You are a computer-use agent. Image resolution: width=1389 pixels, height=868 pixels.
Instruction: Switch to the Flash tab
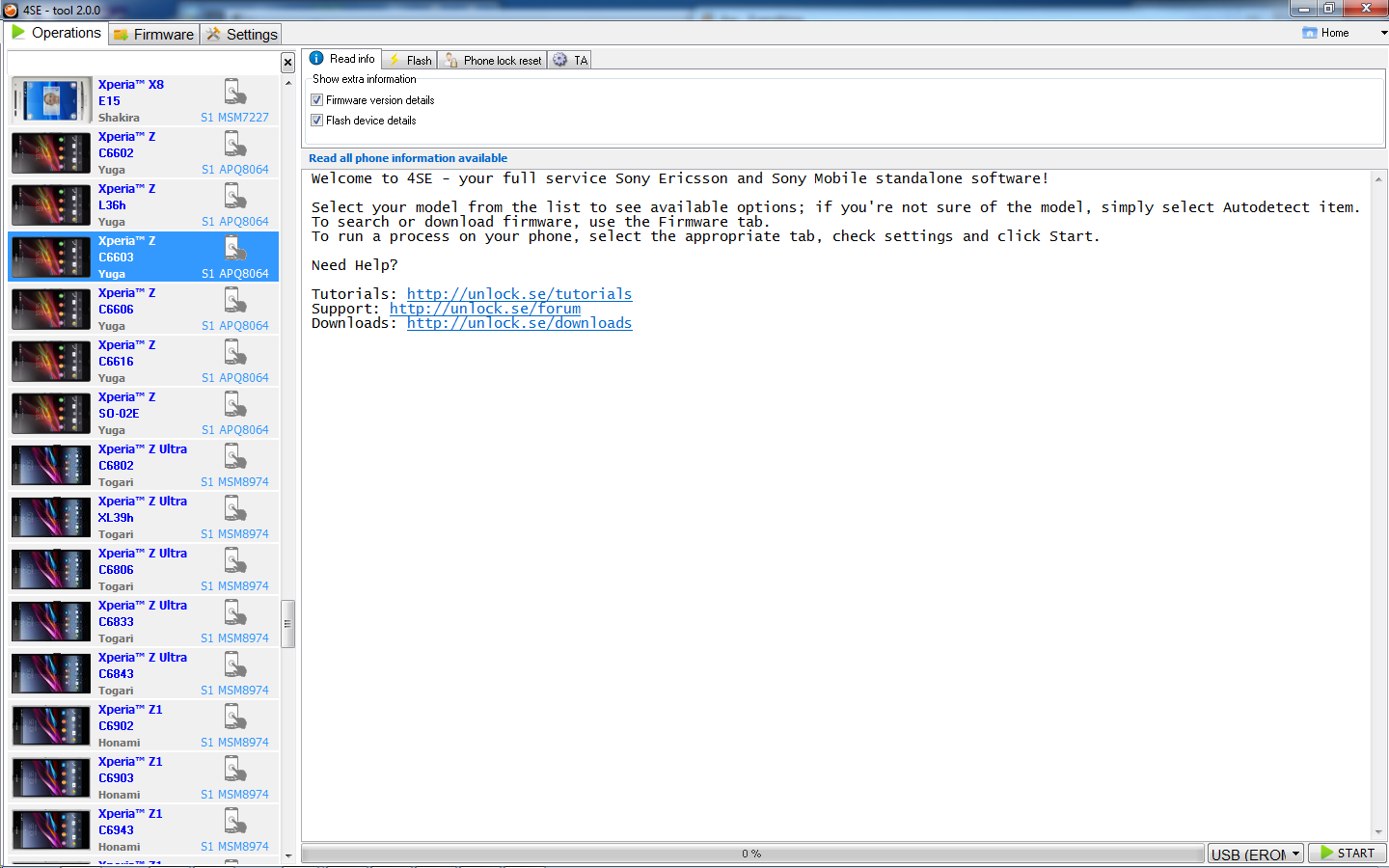tap(410, 60)
